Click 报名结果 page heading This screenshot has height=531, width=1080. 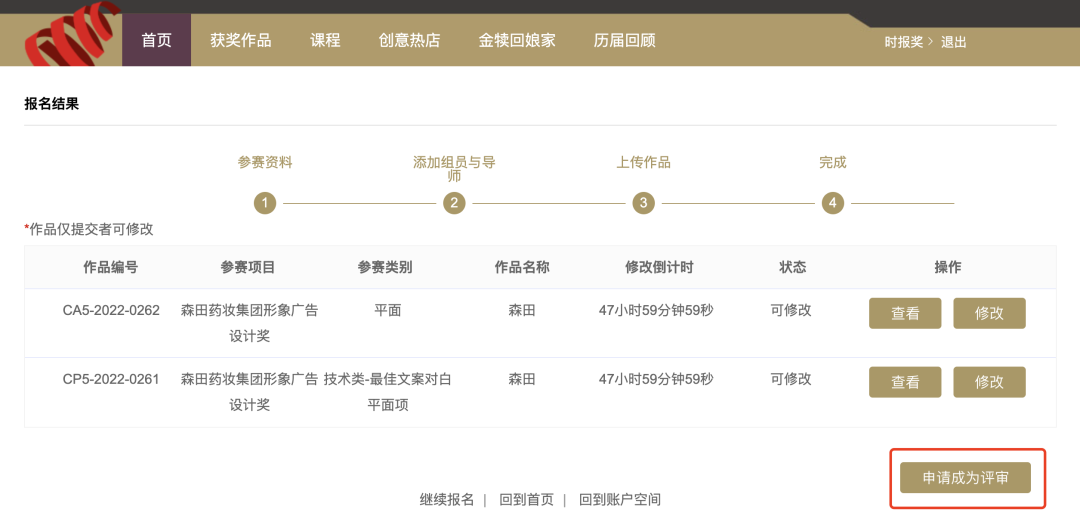[x=52, y=104]
